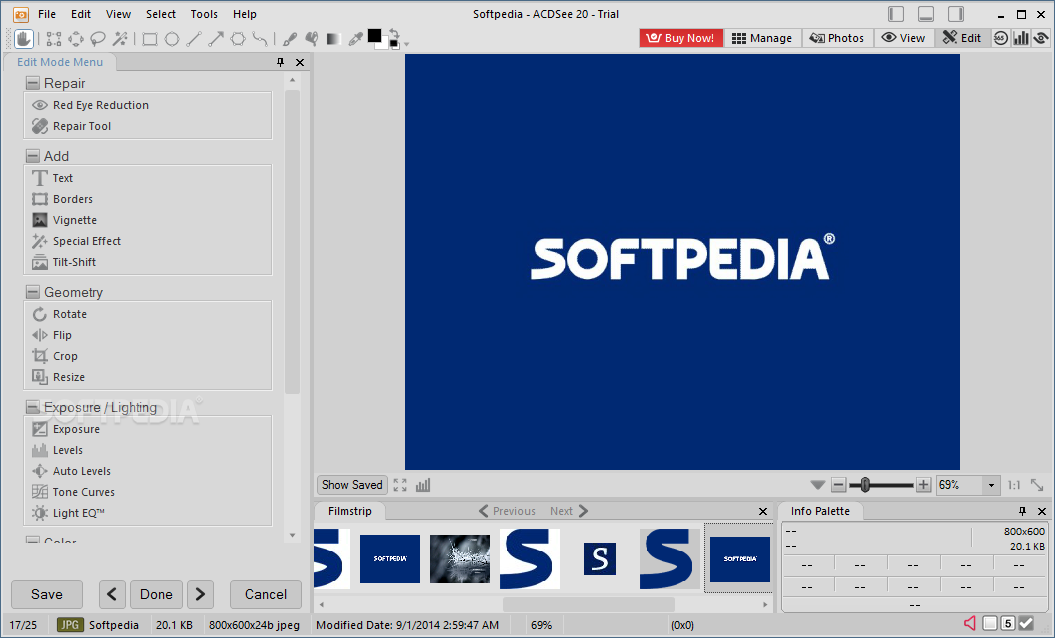Select the grayscale photo thumbnail in Filmstrip
Image resolution: width=1055 pixels, height=638 pixels.
click(x=460, y=559)
